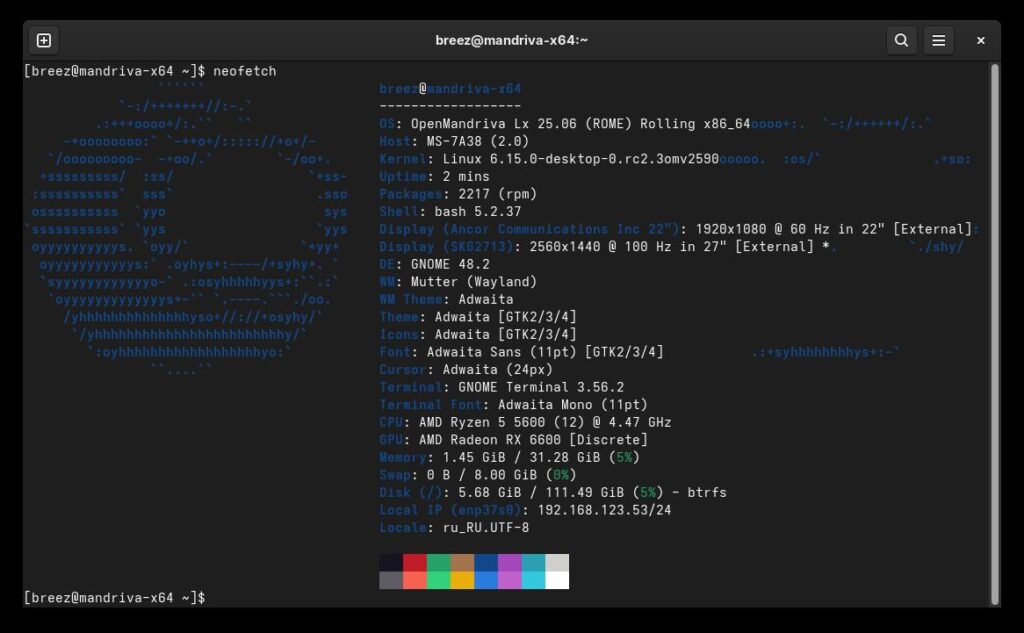The image size is (1024, 633).
Task: Click the "Theme: Adwaita [GTK2/3/4]" line
Action: click(x=478, y=317)
